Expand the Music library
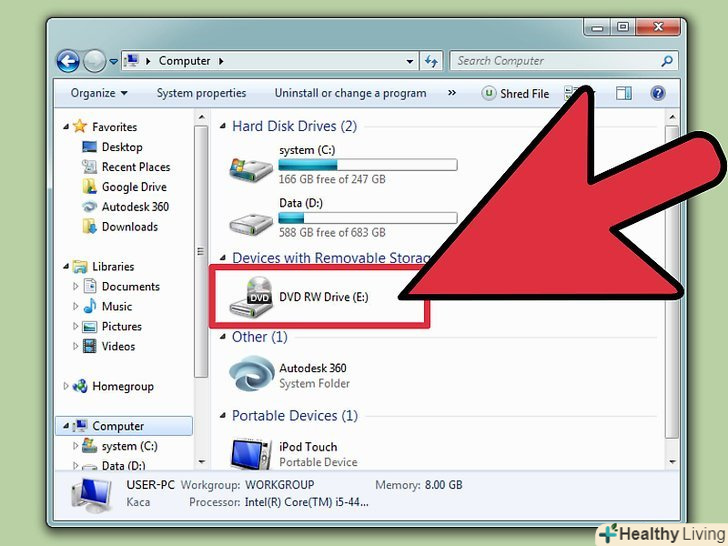This screenshot has height=546, width=728. [x=76, y=306]
